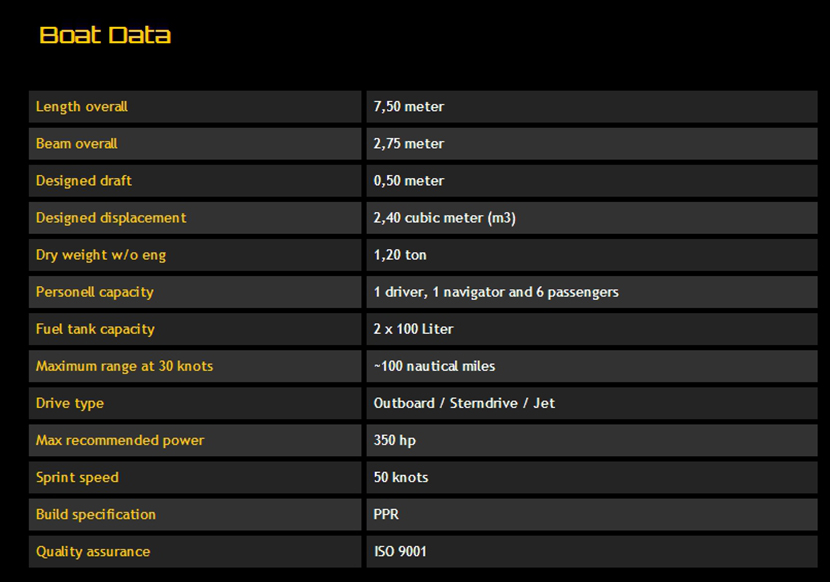Select the Length overall label cell

tap(82, 107)
